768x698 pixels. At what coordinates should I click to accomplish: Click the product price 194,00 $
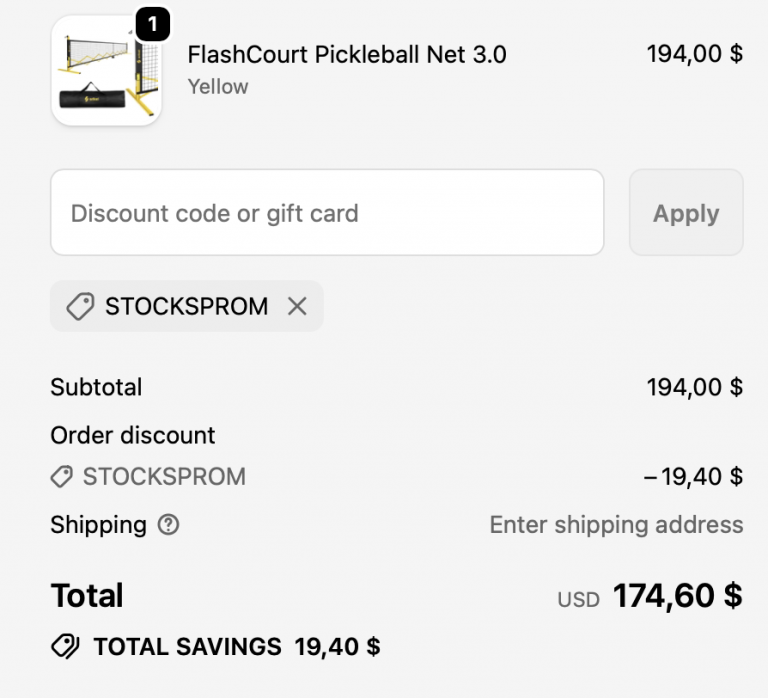[694, 54]
